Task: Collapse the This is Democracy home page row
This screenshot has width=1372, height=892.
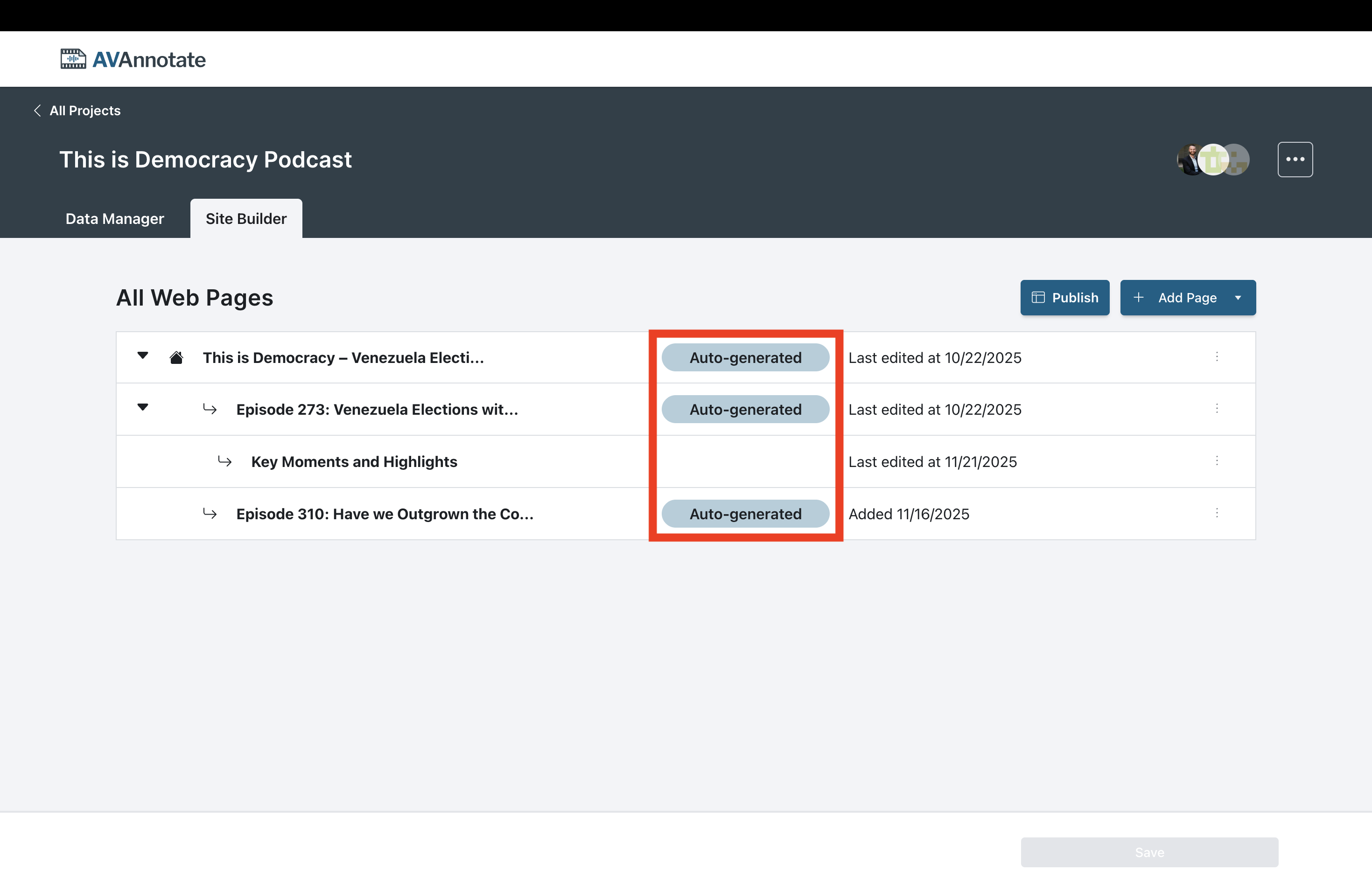Action: [x=143, y=356]
